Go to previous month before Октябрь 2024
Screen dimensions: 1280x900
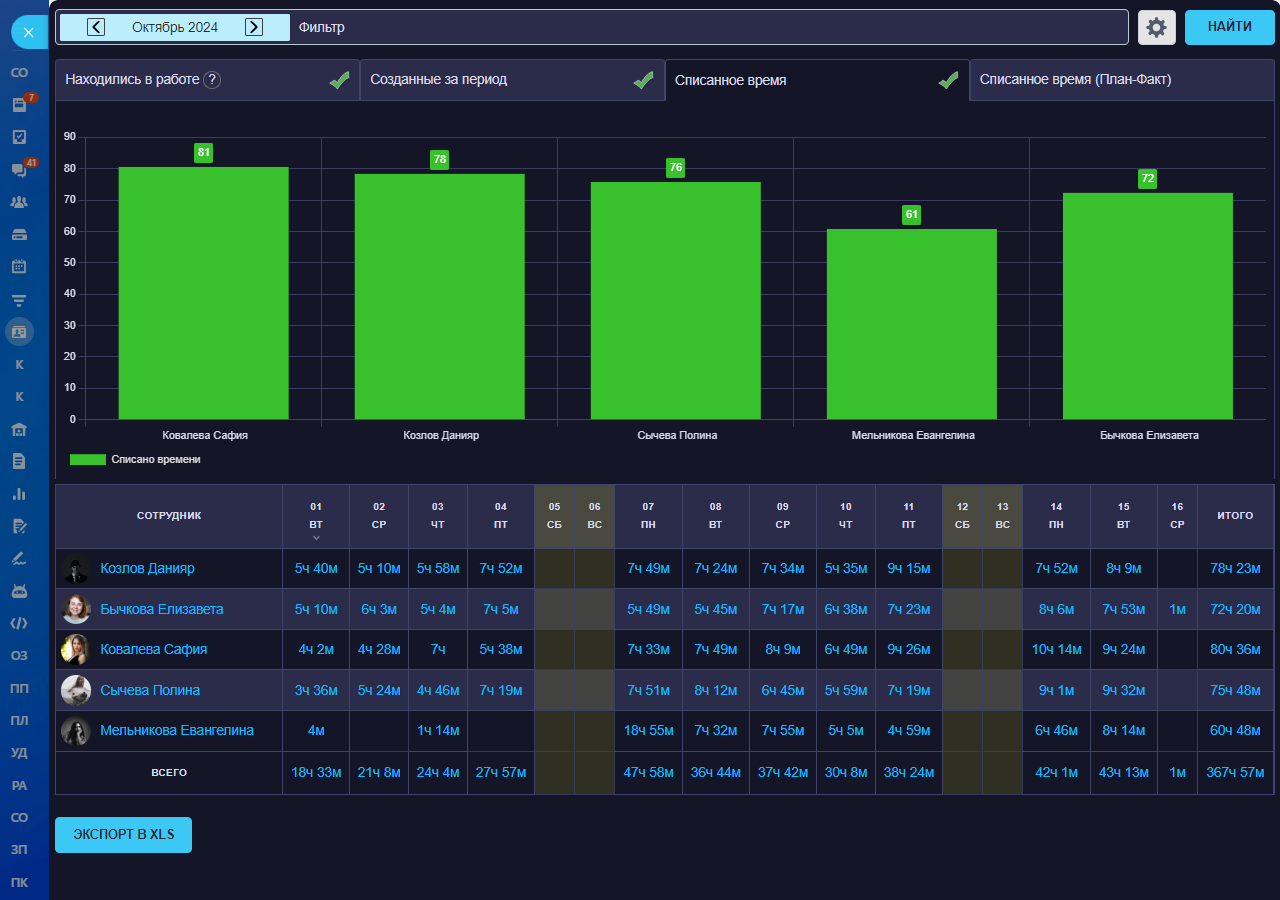96,27
